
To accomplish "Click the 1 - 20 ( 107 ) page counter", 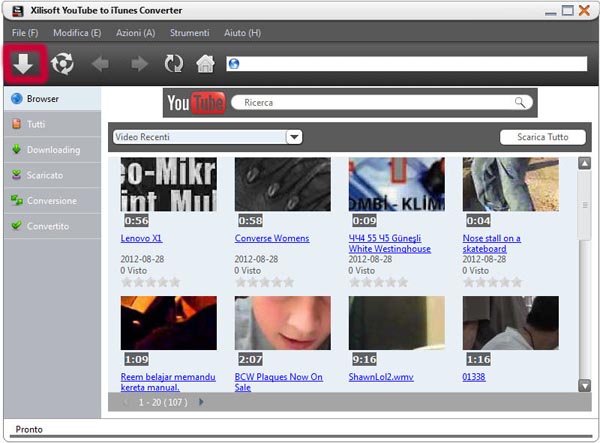I will point(163,402).
